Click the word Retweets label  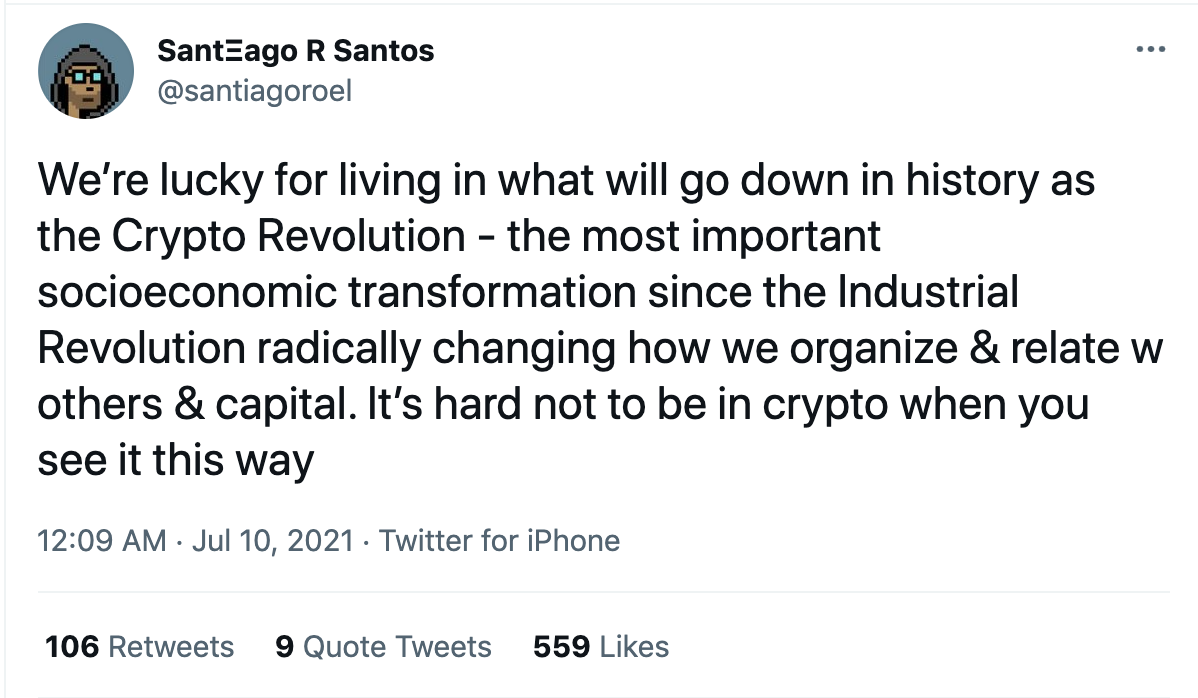pos(171,647)
